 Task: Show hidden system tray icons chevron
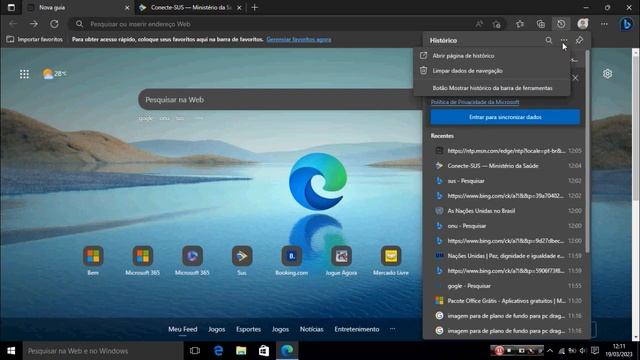click(550, 351)
